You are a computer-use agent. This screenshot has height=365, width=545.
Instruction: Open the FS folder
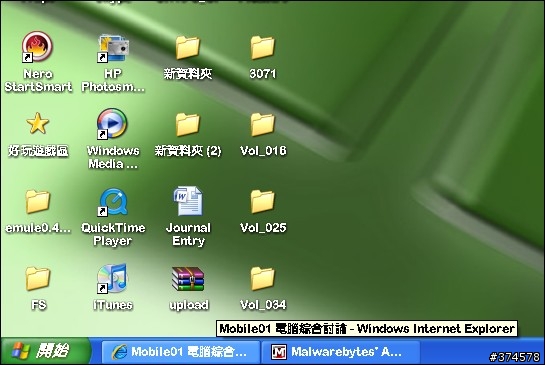(38, 279)
